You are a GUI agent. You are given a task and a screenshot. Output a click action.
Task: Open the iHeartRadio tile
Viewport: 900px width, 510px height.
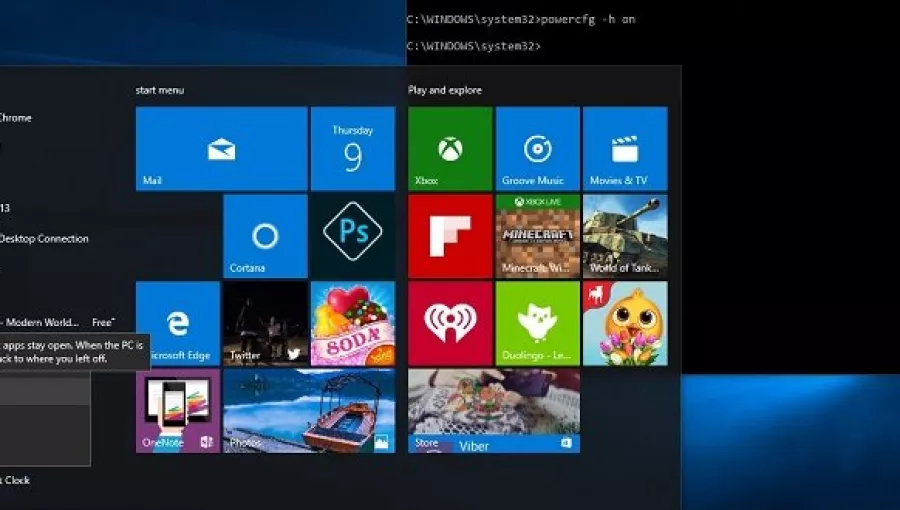[x=450, y=324]
